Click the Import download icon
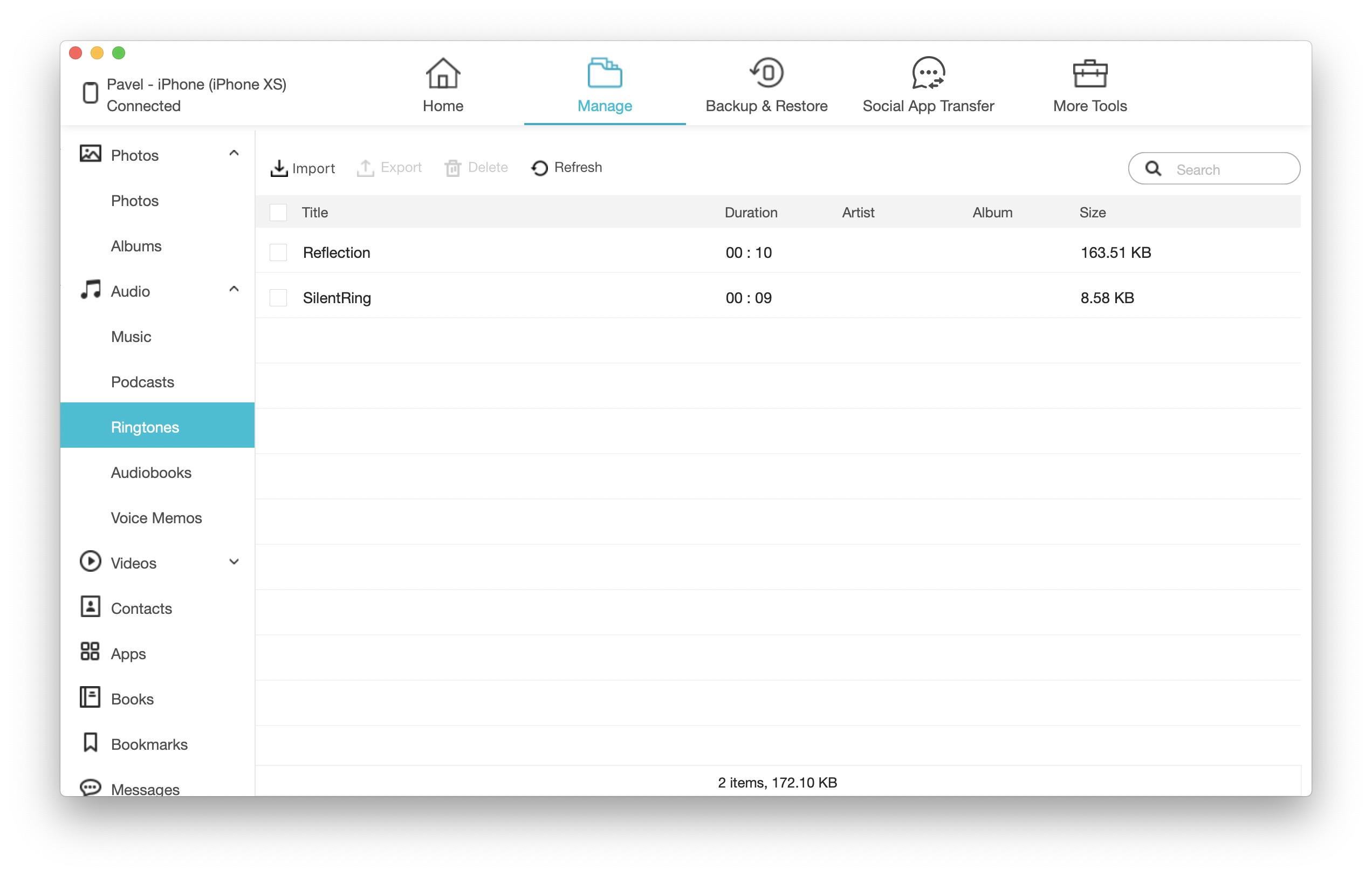The image size is (1372, 876). [279, 168]
